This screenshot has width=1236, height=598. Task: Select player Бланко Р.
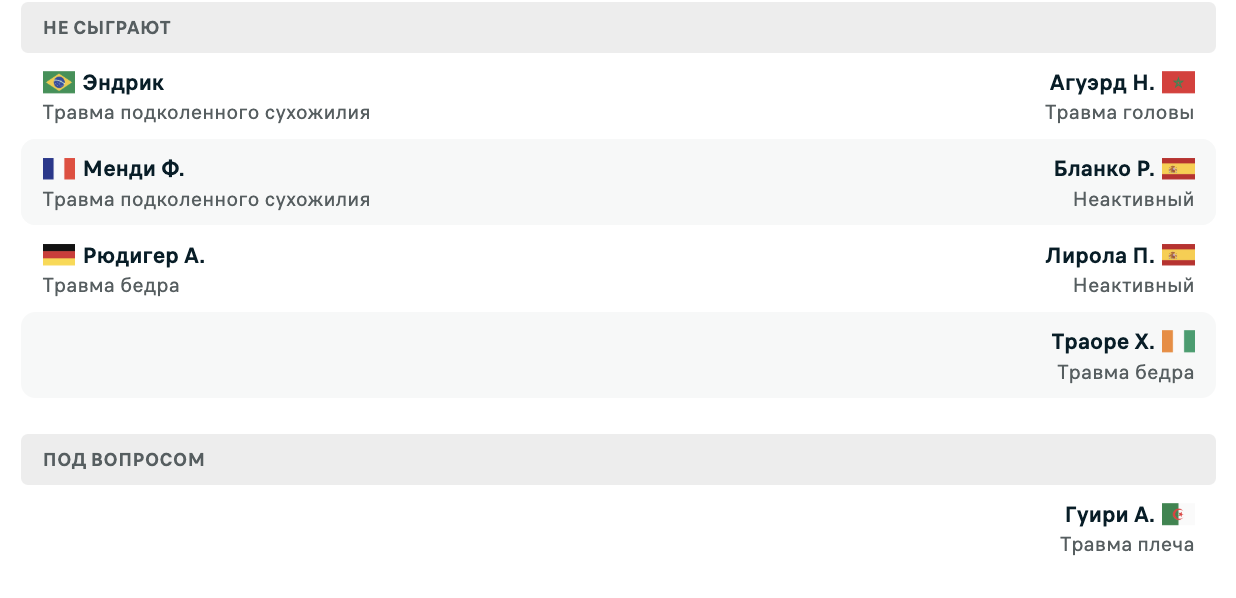pos(1104,168)
